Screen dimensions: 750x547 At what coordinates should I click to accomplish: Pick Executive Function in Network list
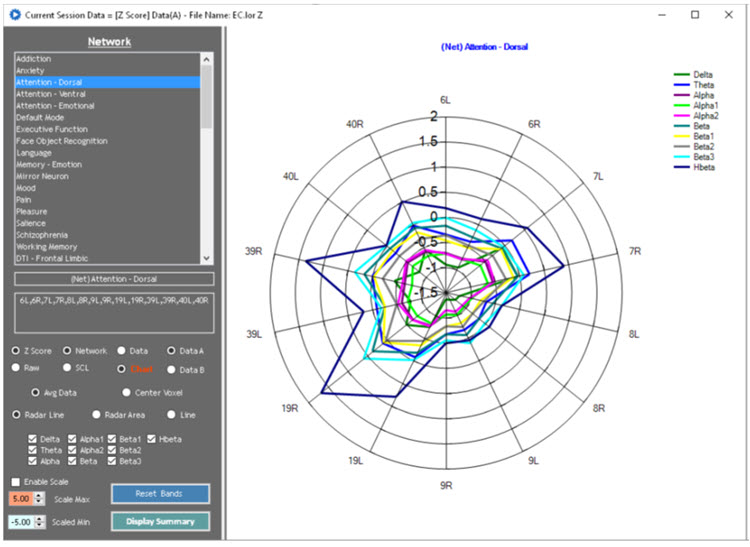54,129
